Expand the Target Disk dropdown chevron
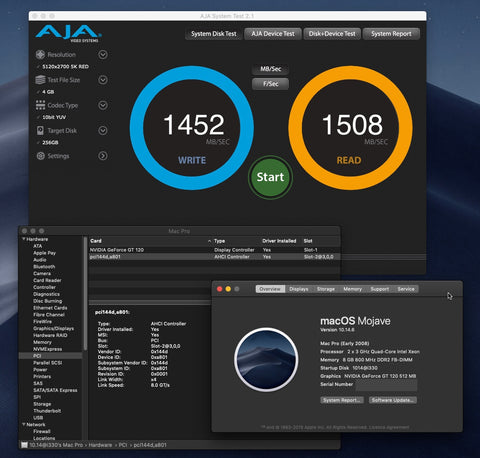This screenshot has height=458, width=480. pos(103,130)
